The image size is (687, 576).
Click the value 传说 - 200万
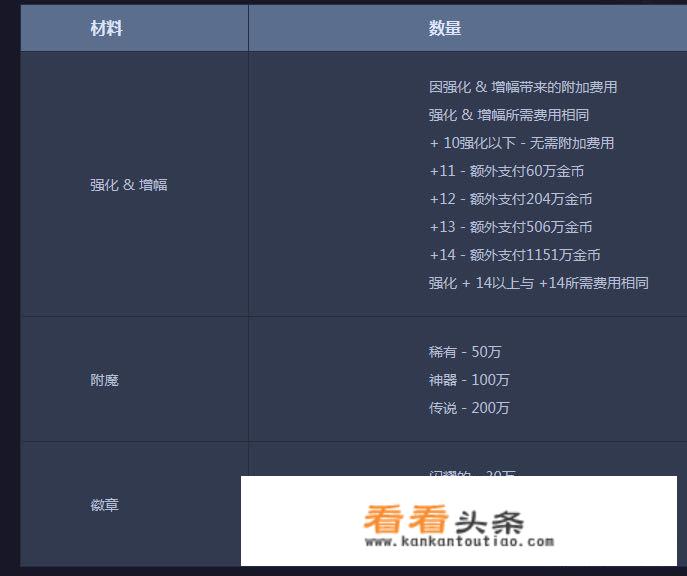[469, 408]
